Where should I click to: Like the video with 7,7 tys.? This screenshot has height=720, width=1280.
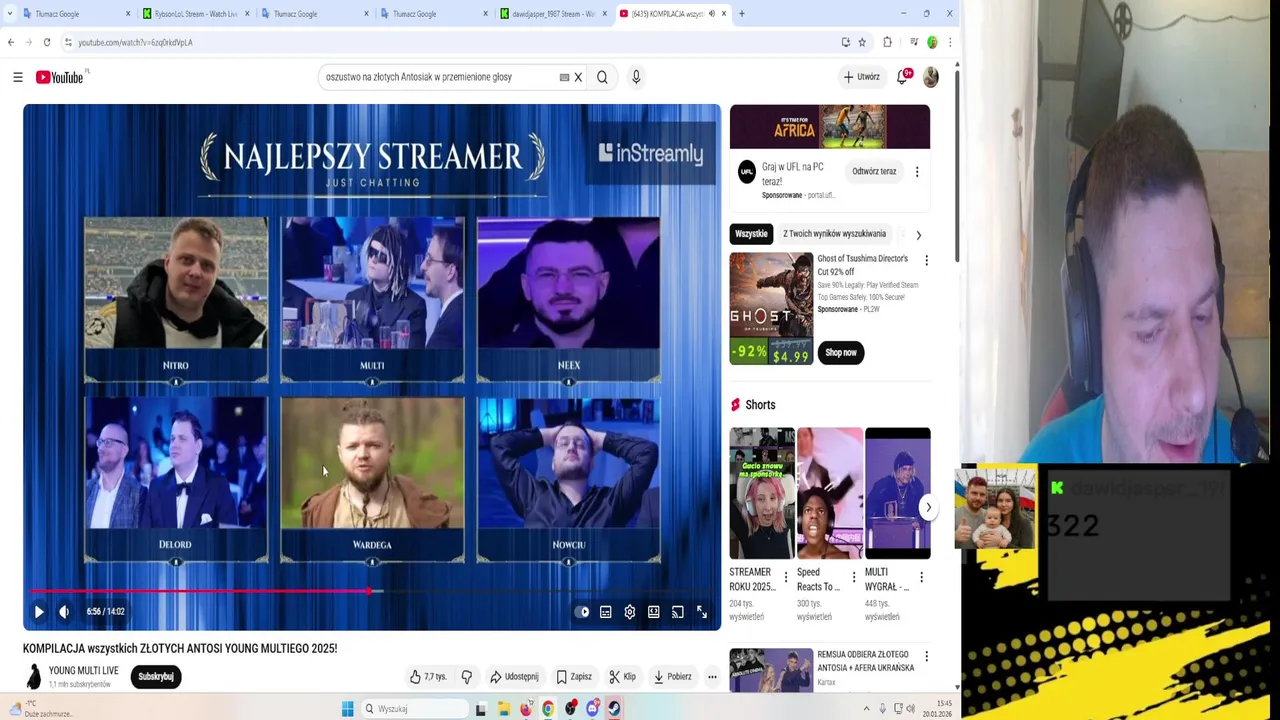[428, 677]
